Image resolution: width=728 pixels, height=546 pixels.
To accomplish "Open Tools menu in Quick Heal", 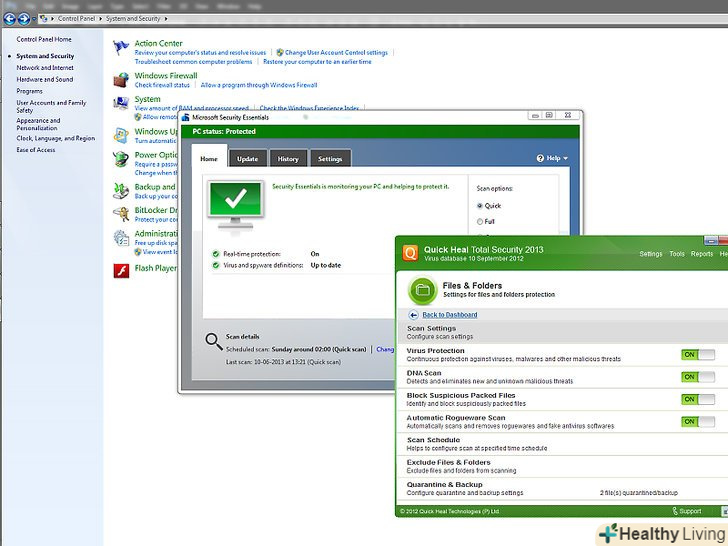I will pyautogui.click(x=676, y=254).
